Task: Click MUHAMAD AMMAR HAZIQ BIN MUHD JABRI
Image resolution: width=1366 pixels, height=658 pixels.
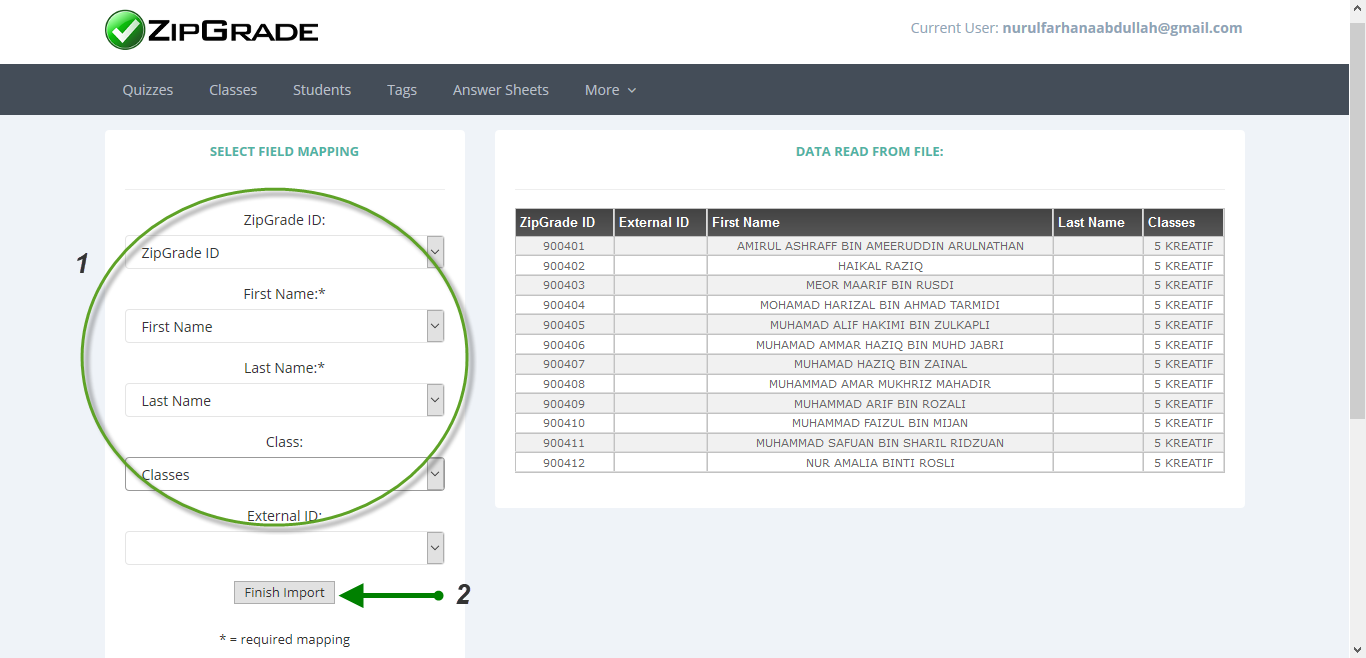Action: coord(880,345)
